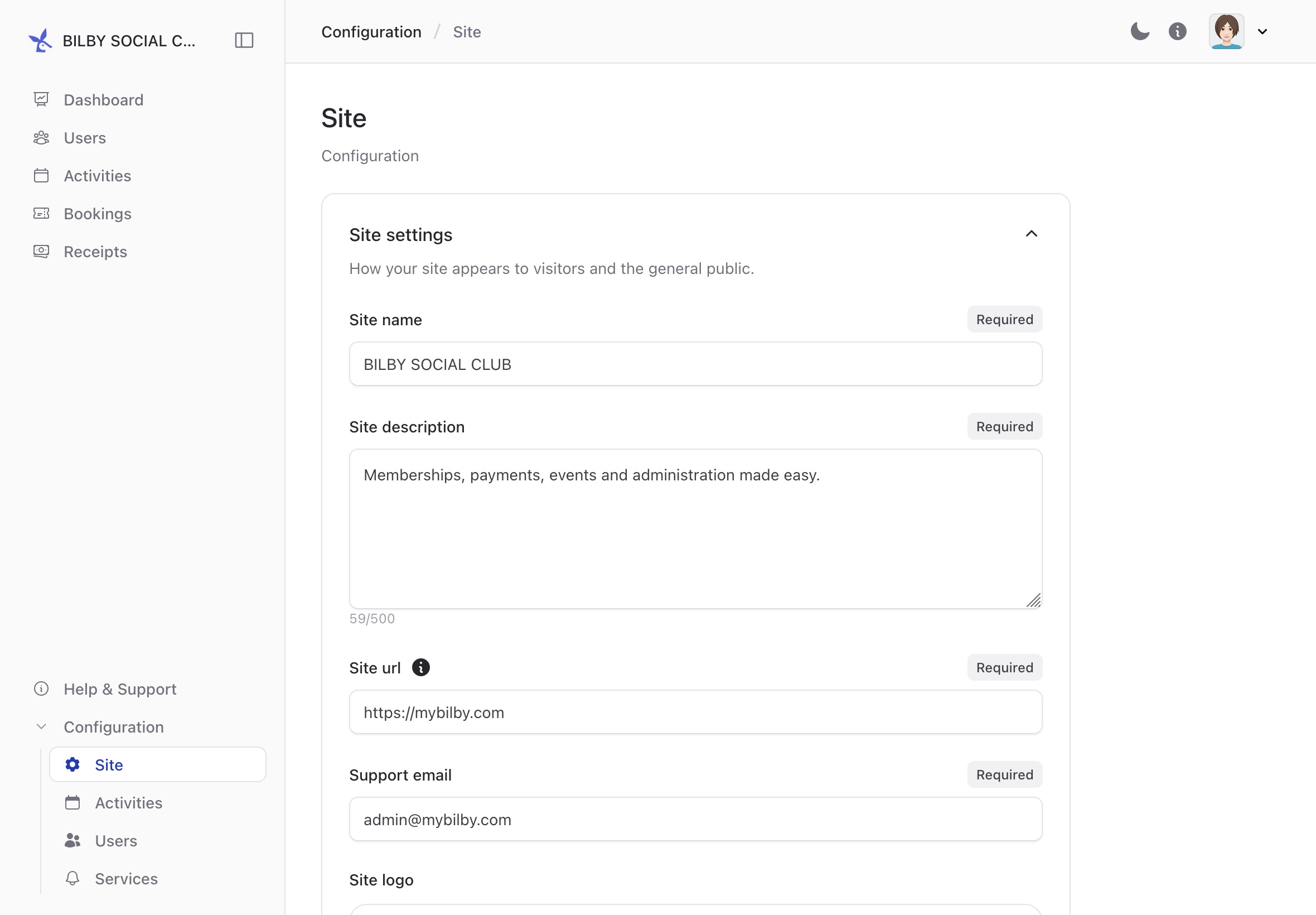Click the Help & Support info icon

(x=41, y=688)
